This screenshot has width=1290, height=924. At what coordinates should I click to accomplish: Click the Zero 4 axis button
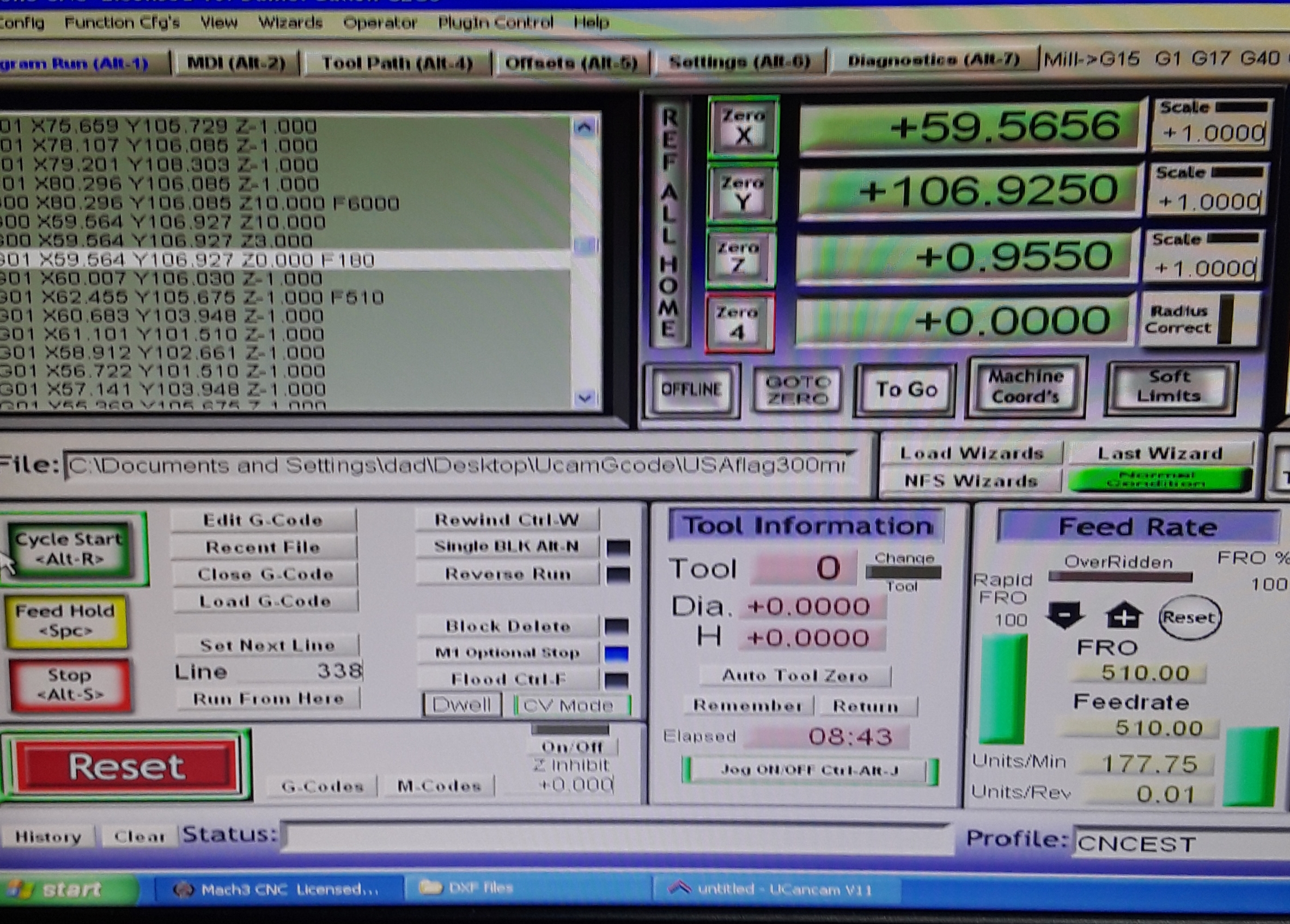coord(739,322)
